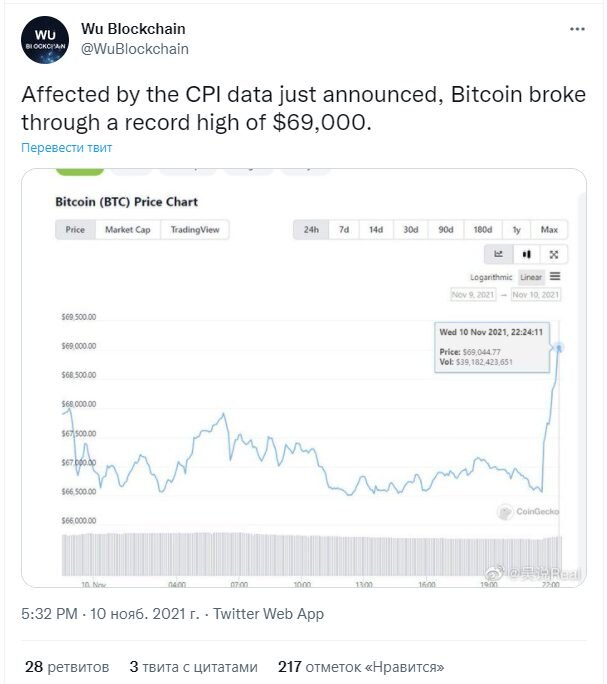Click the fullscreen expand chart icon

(554, 254)
